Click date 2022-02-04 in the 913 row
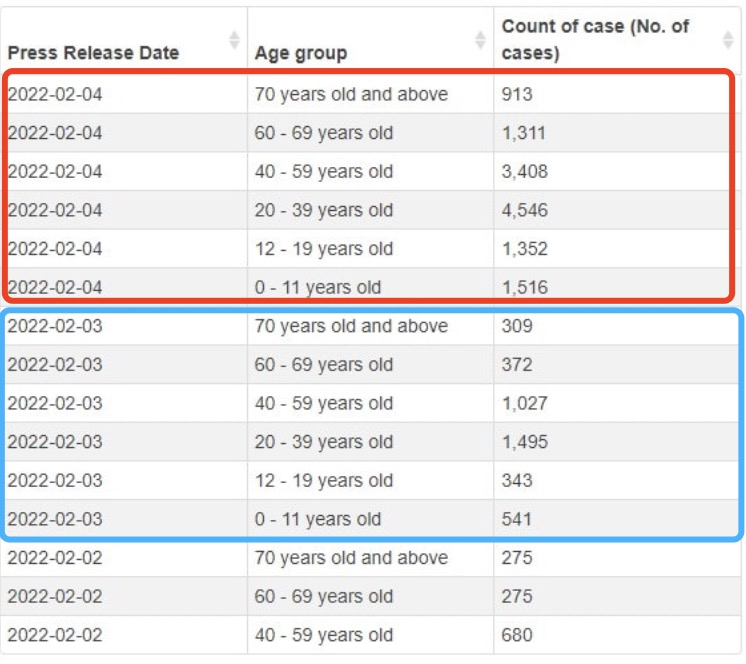The width and height of the screenshot is (746, 664). [55, 94]
